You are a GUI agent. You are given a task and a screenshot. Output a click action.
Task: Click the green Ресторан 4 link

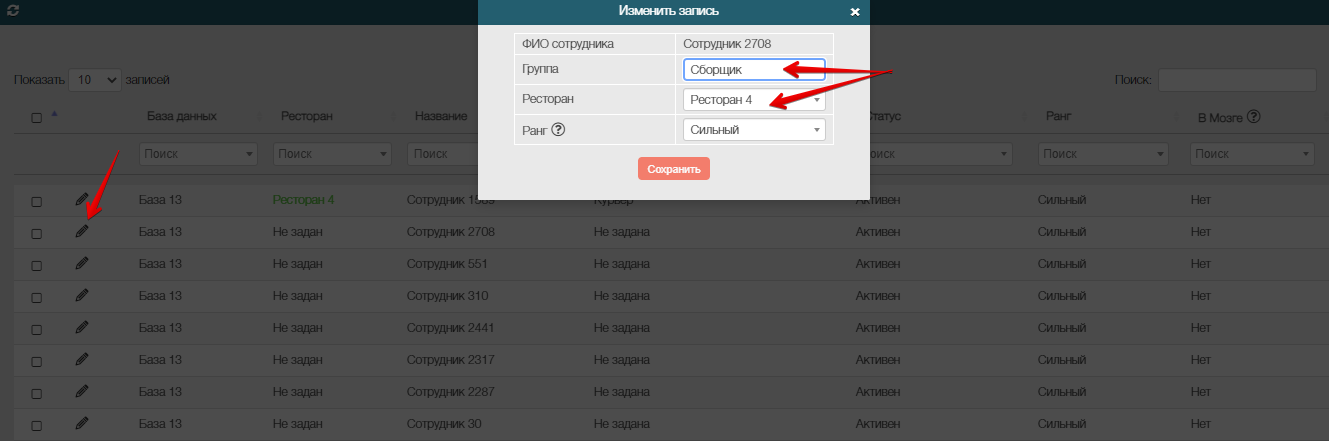tap(303, 200)
